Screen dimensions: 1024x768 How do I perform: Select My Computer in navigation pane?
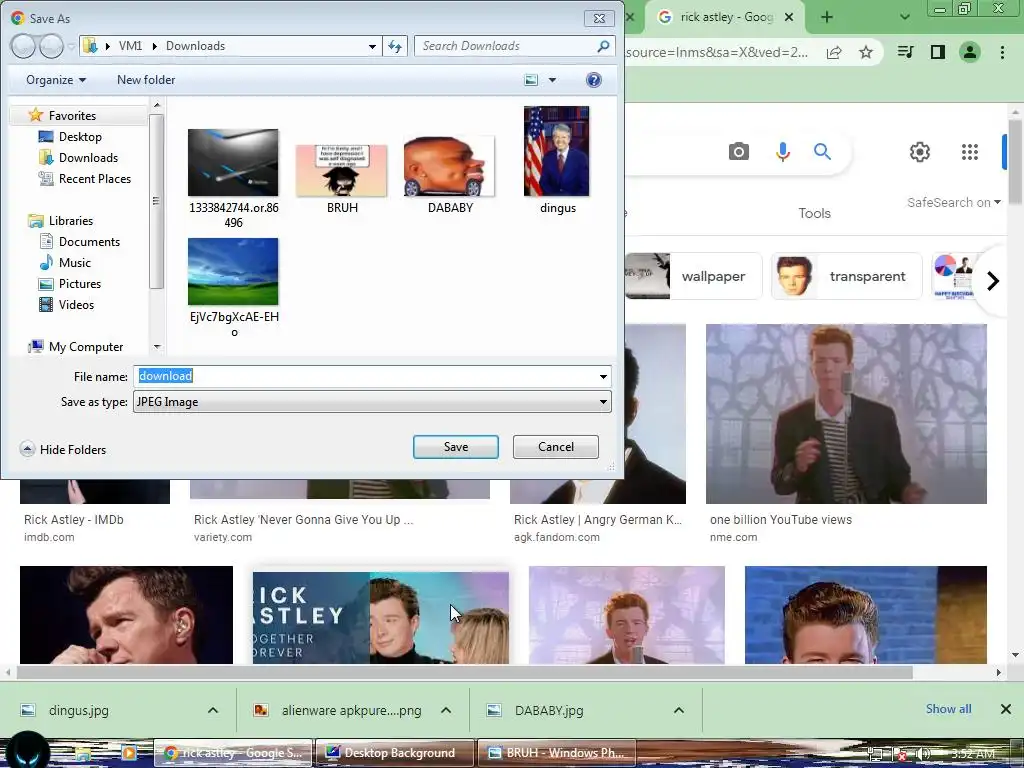point(85,347)
